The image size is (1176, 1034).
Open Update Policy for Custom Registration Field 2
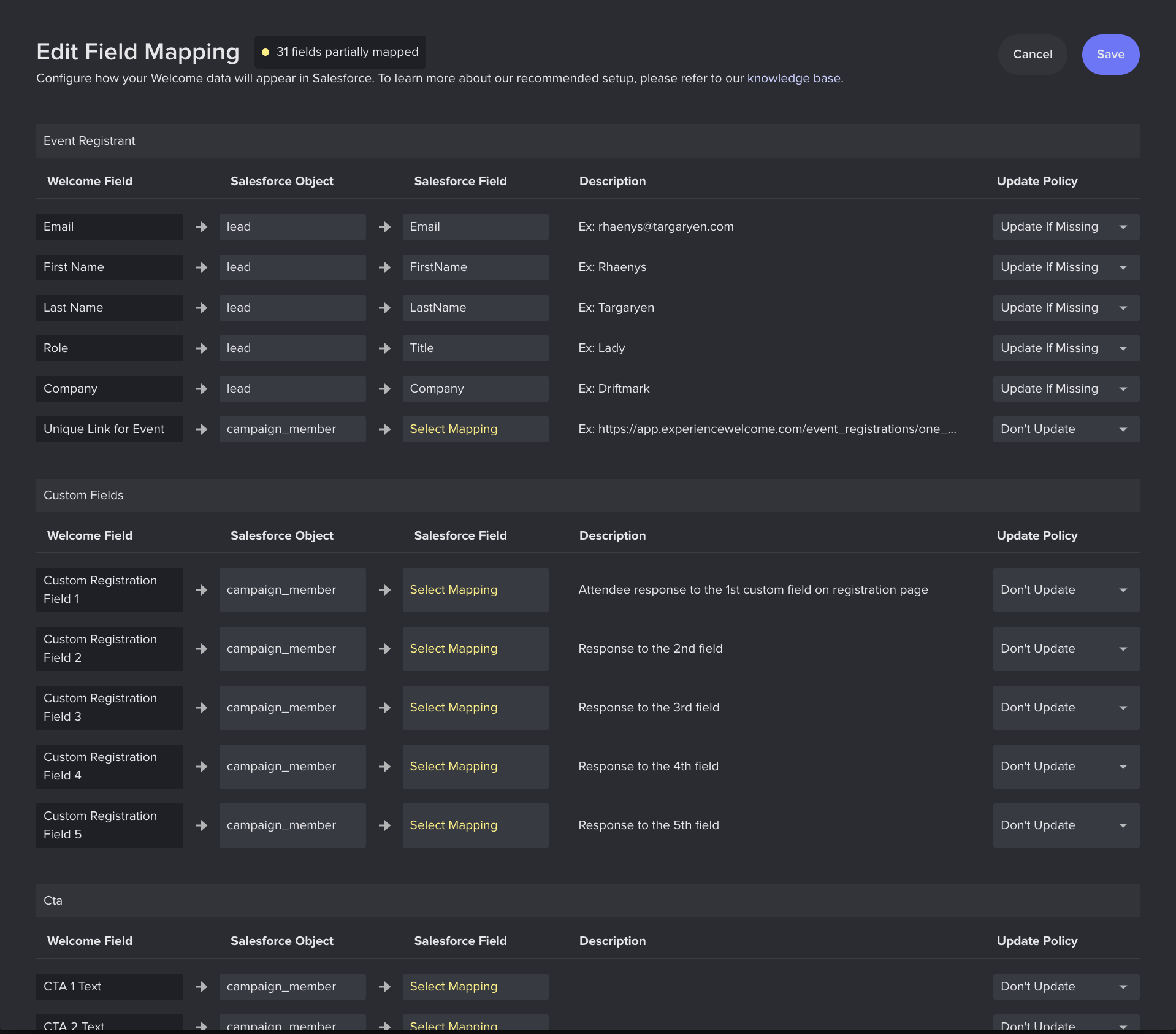pos(1066,649)
